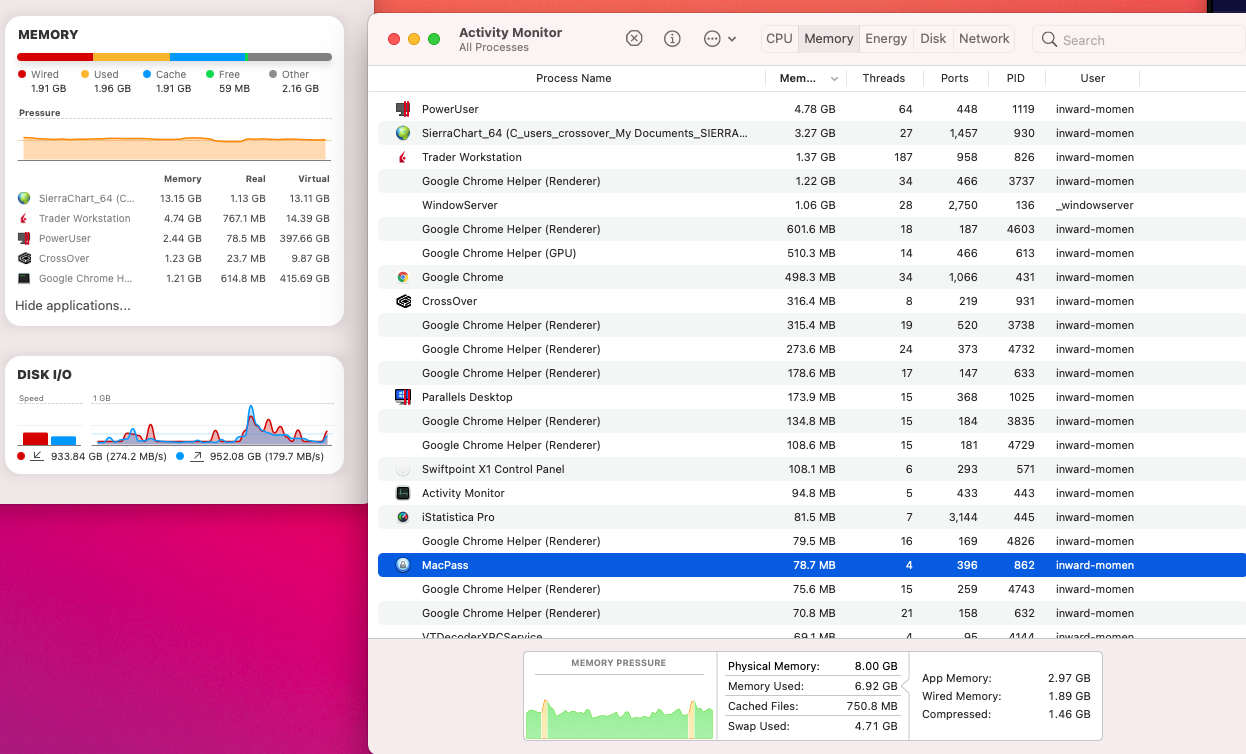Click Hide applications link in memory widget

[73, 306]
